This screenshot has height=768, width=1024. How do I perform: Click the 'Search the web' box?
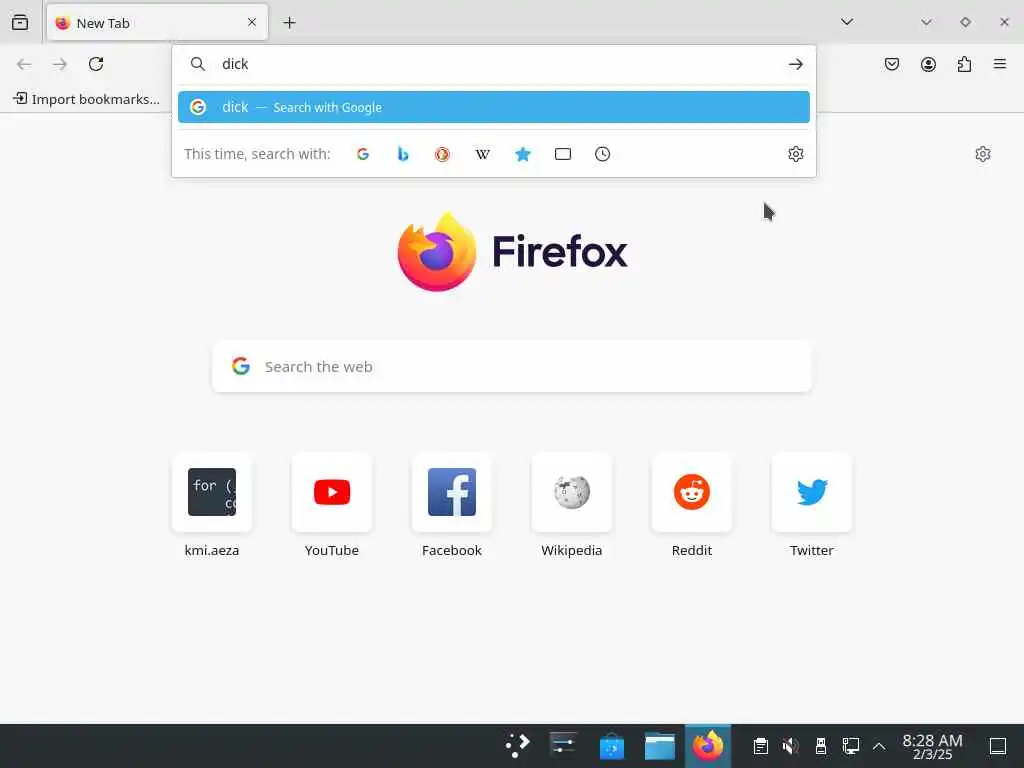point(512,366)
